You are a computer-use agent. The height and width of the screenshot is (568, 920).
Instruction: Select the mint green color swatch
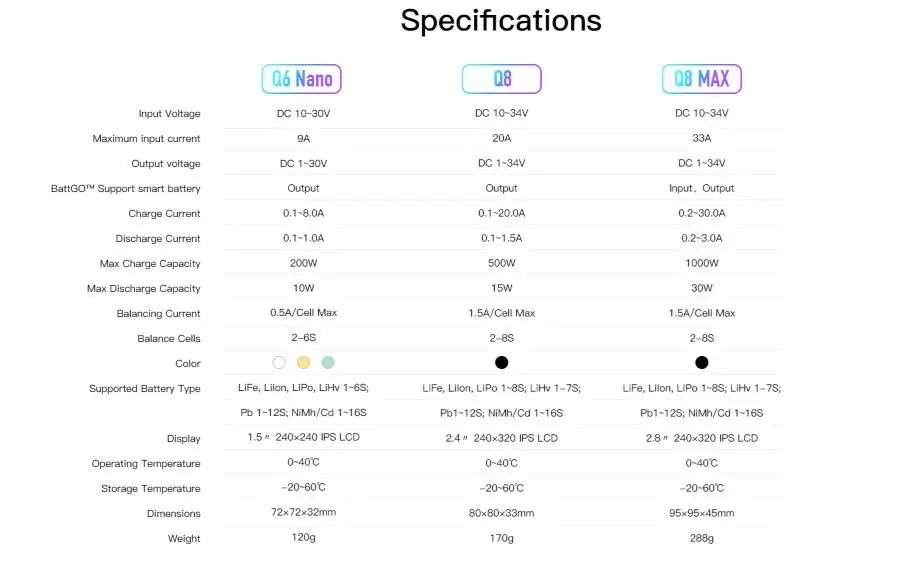coord(328,363)
